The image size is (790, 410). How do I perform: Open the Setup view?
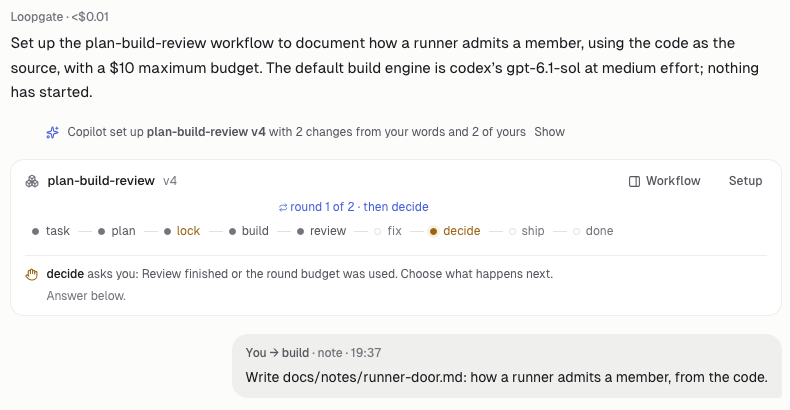point(745,181)
